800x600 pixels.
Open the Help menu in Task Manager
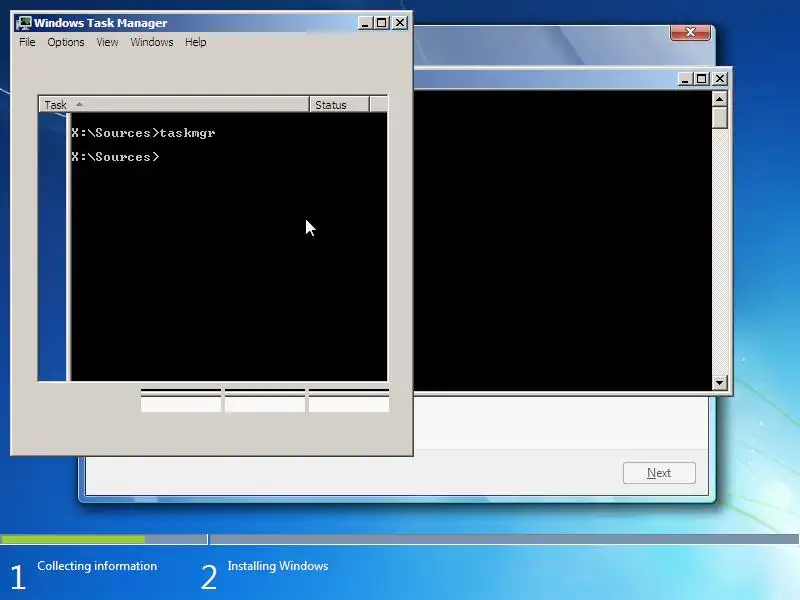(x=195, y=42)
